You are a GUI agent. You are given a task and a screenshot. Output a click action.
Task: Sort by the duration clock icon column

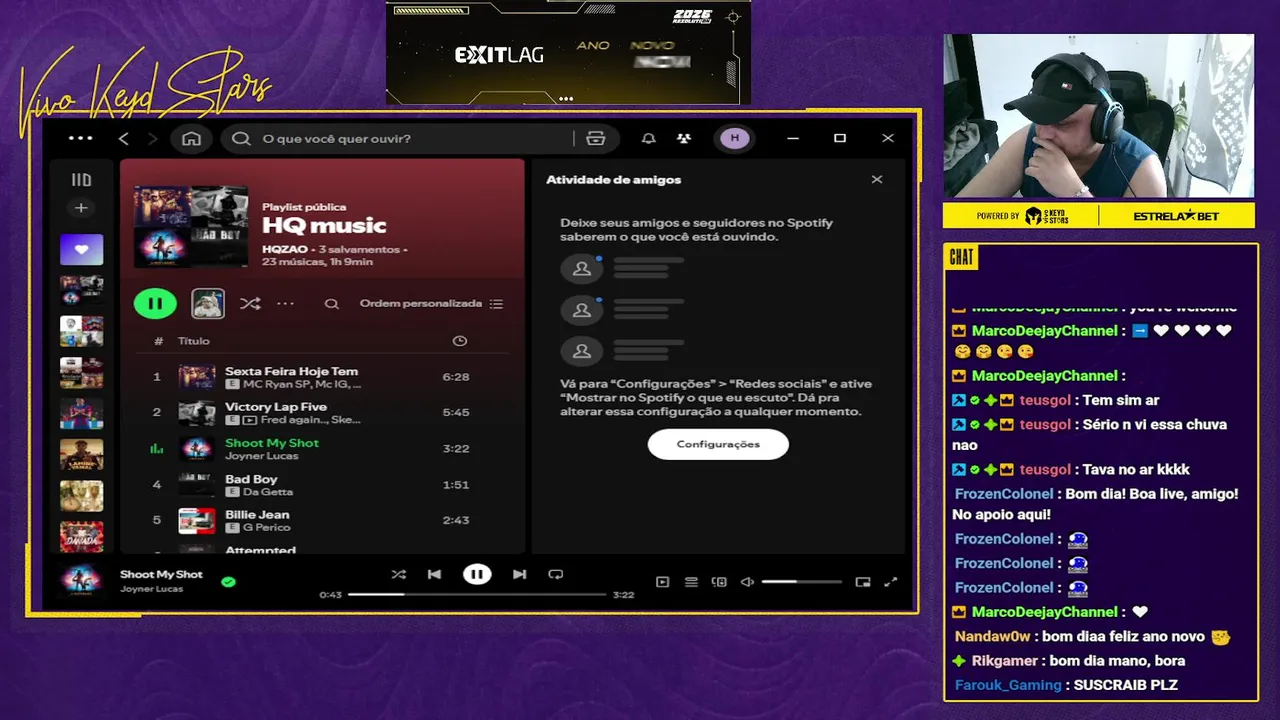460,341
